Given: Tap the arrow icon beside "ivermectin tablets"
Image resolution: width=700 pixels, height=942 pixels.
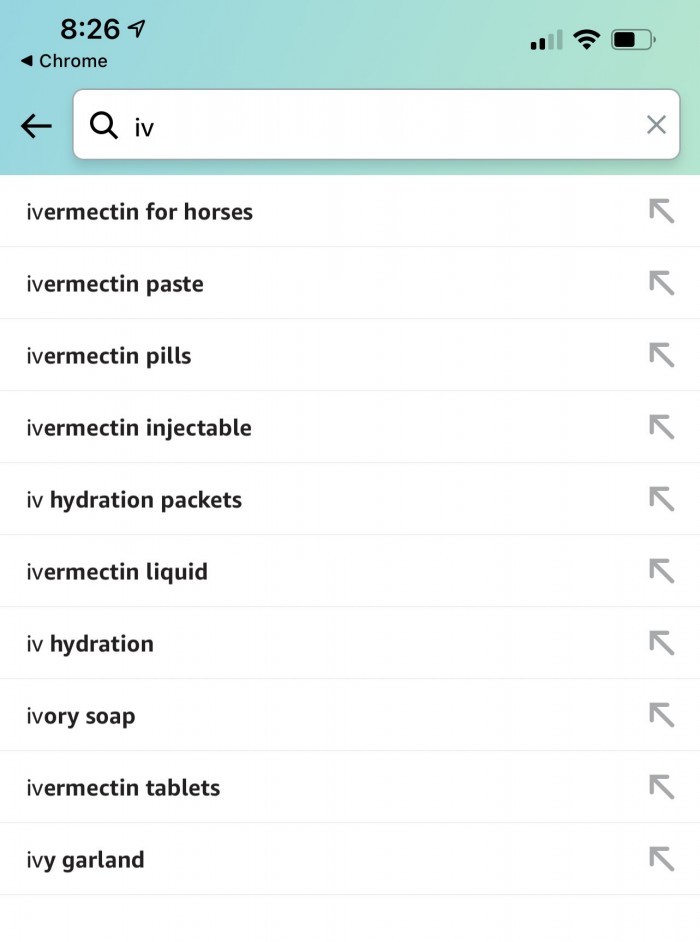Looking at the screenshot, I should pyautogui.click(x=661, y=787).
